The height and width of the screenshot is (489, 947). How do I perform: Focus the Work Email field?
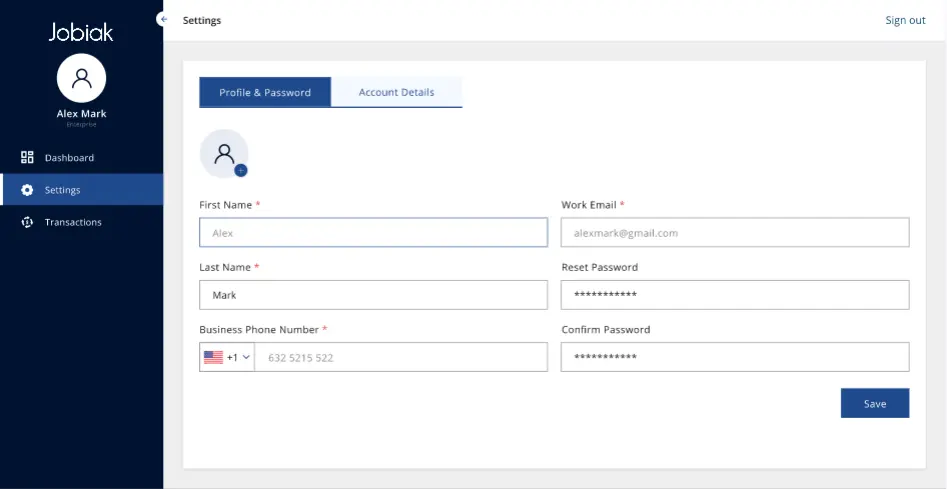click(735, 232)
